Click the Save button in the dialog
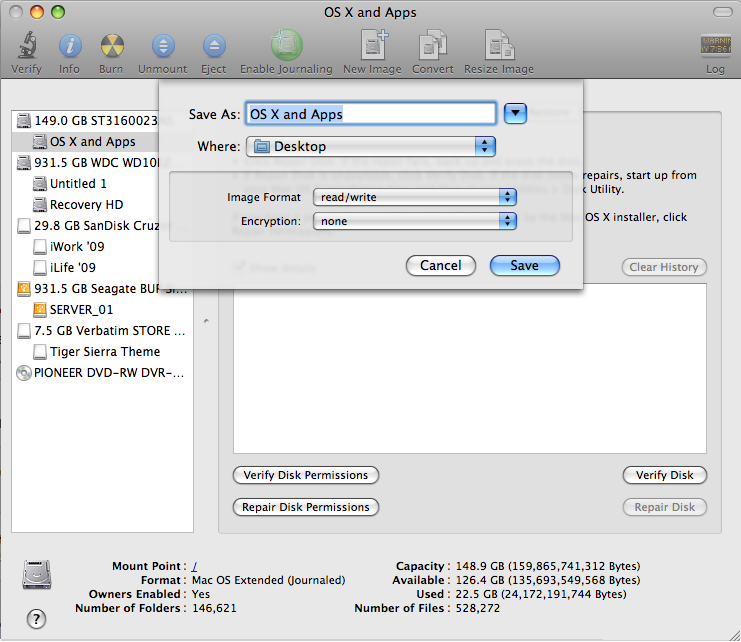The image size is (741, 642). click(525, 265)
